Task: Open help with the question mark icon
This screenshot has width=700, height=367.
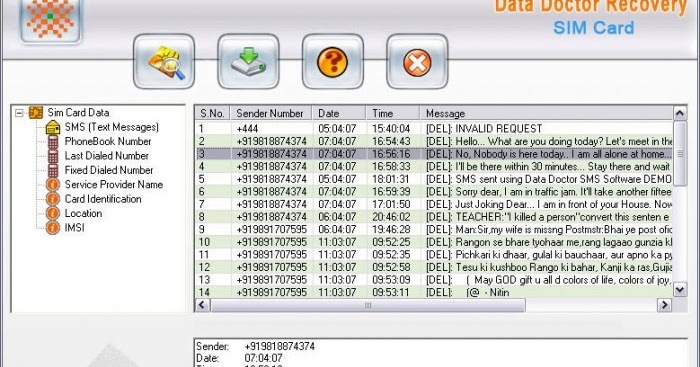Action: [333, 62]
